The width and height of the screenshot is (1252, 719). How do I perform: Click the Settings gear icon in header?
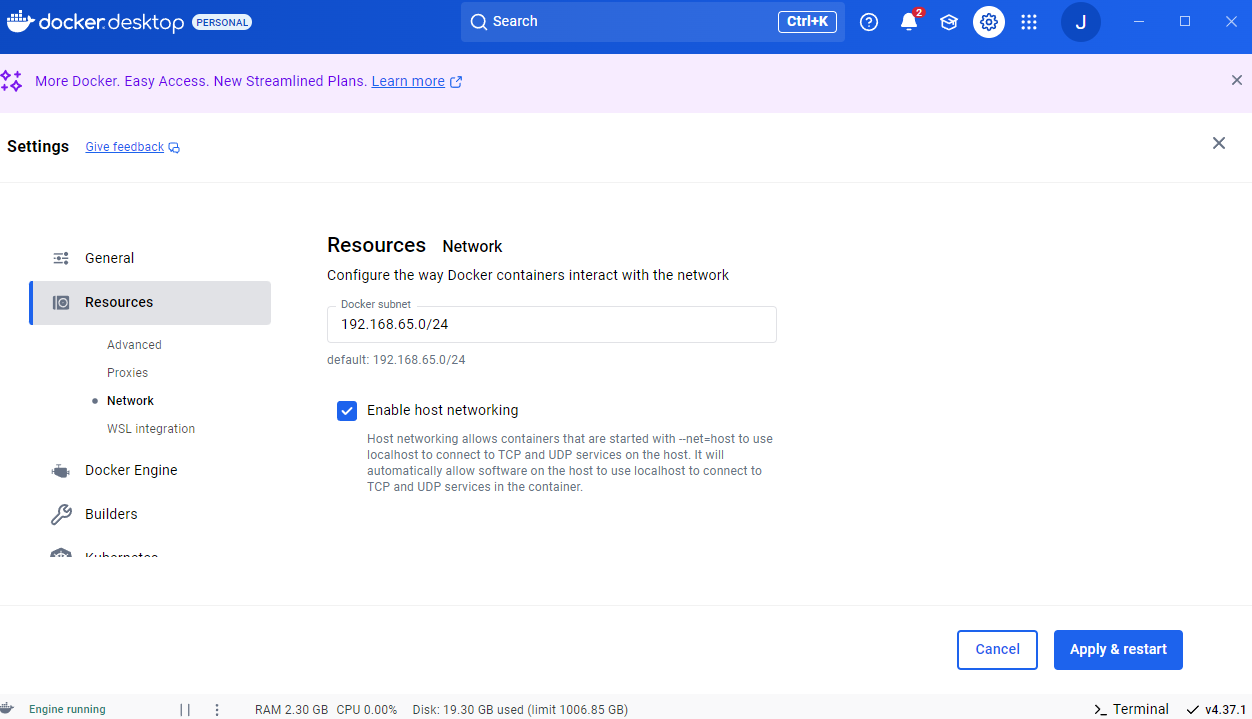tap(989, 22)
